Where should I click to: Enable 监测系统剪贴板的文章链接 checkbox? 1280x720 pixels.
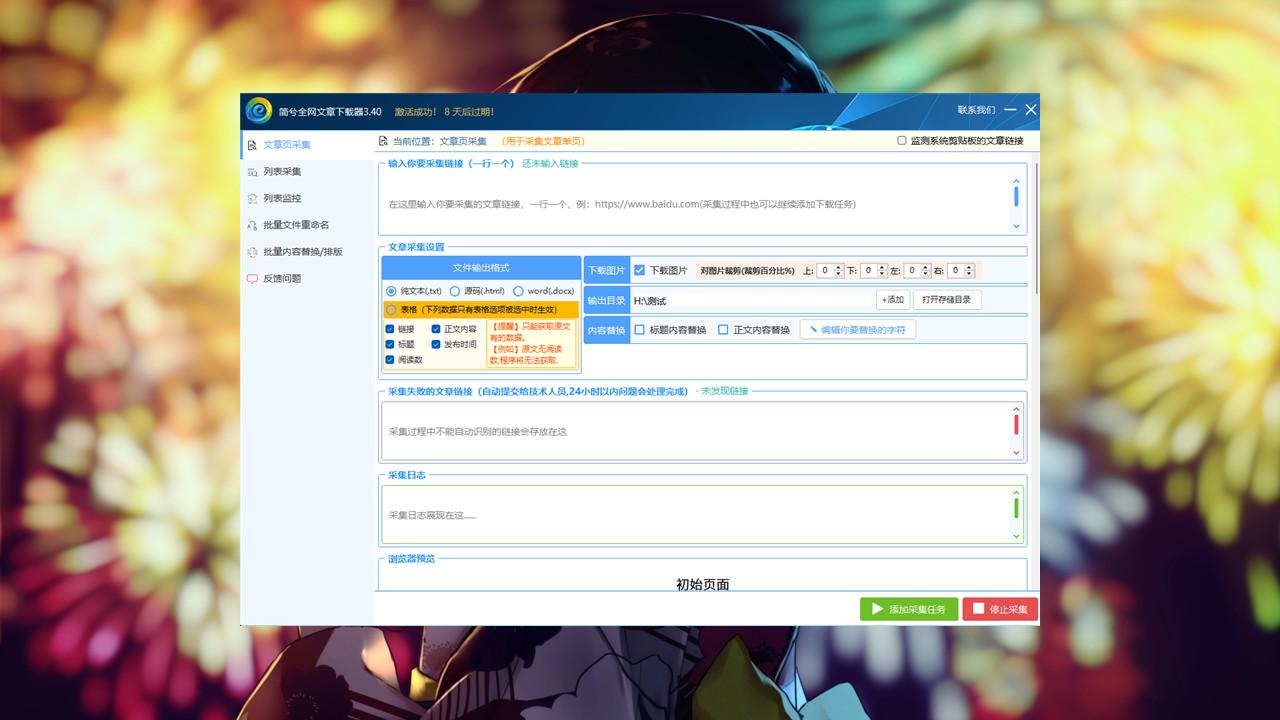pos(902,141)
